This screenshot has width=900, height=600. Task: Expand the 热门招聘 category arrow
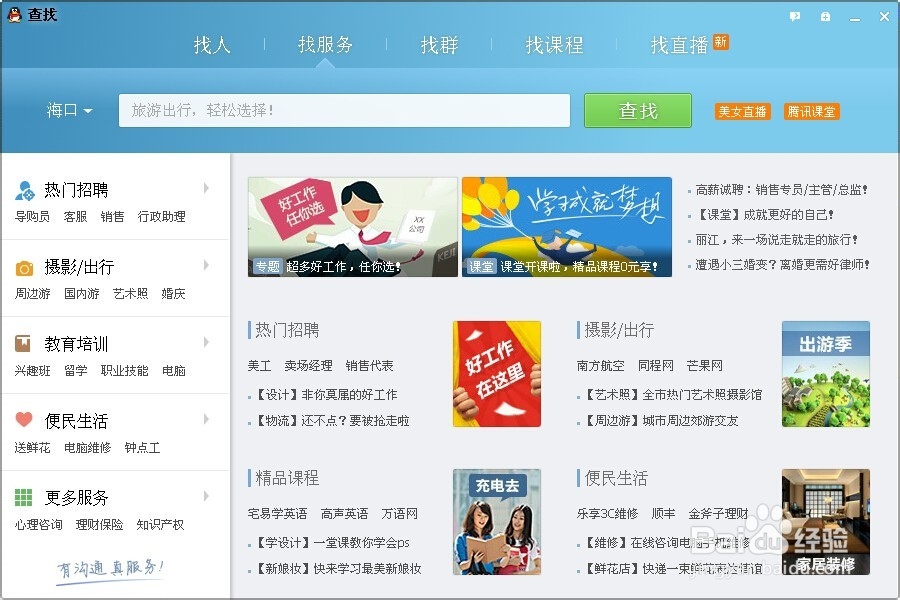206,189
